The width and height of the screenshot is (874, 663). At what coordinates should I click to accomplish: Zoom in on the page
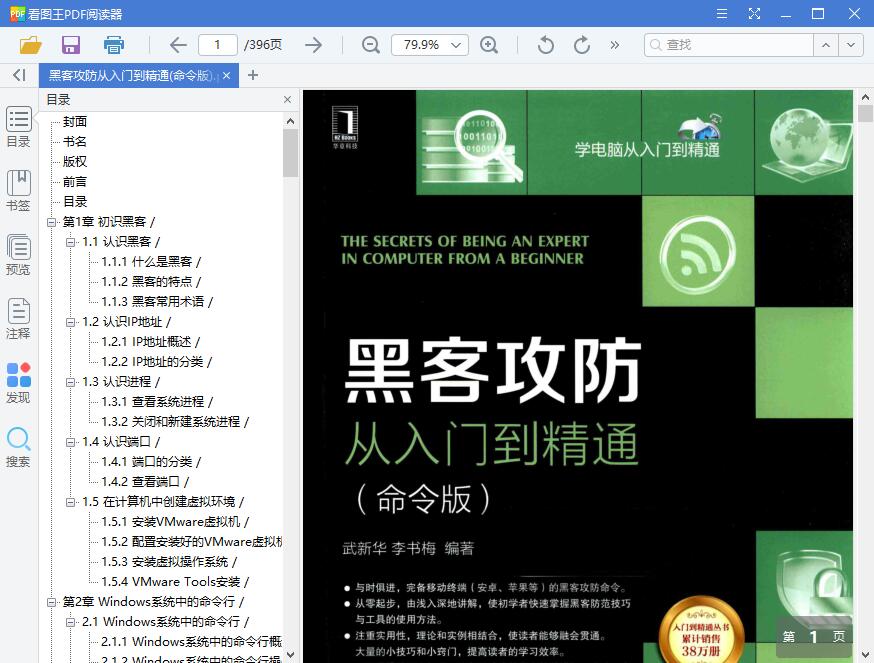pos(491,45)
